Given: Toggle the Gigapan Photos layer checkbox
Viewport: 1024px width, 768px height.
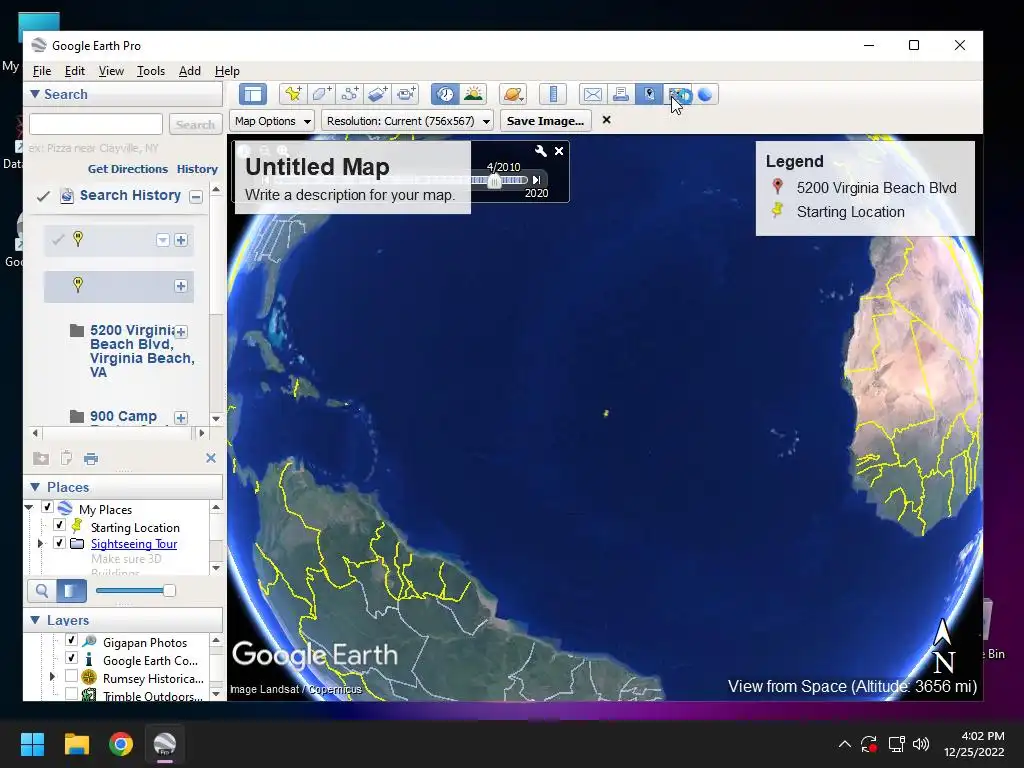Looking at the screenshot, I should click(72, 641).
